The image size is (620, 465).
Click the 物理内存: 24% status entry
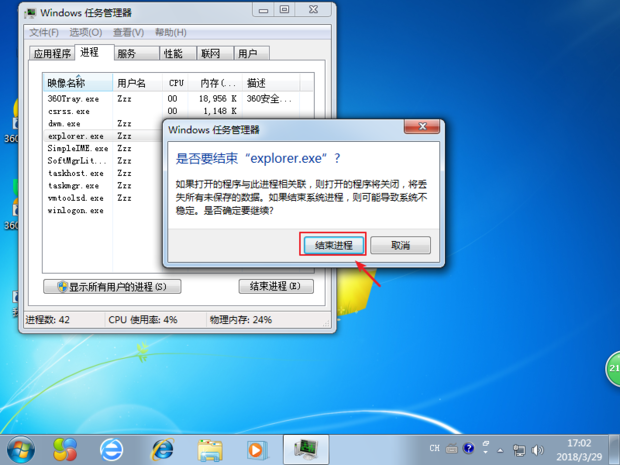241,319
